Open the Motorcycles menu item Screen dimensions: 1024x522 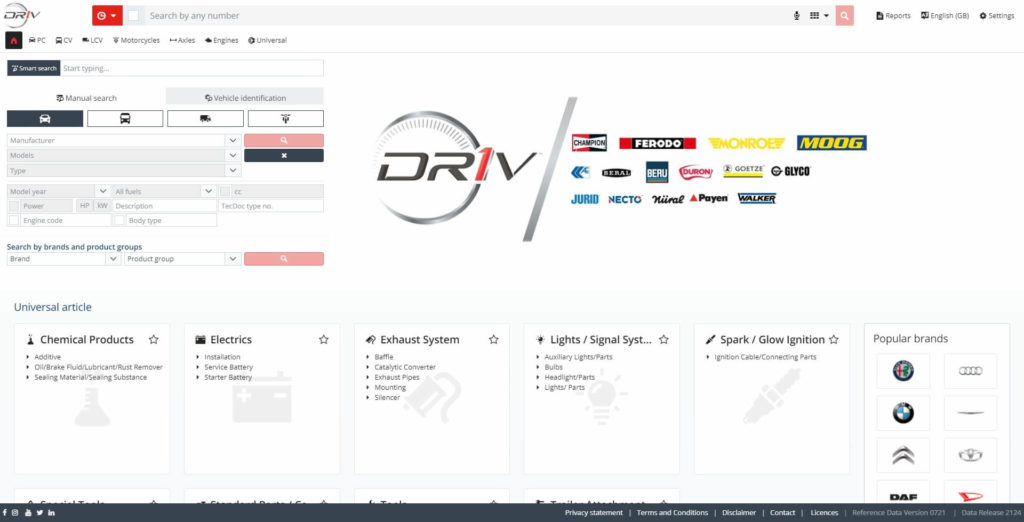[x=136, y=41]
